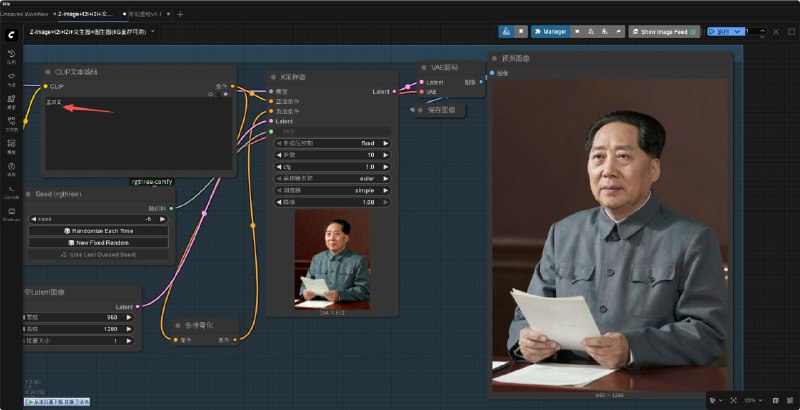800x410 pixels.
Task: Click the square stop icon in top toolbar
Action: [x=521, y=32]
